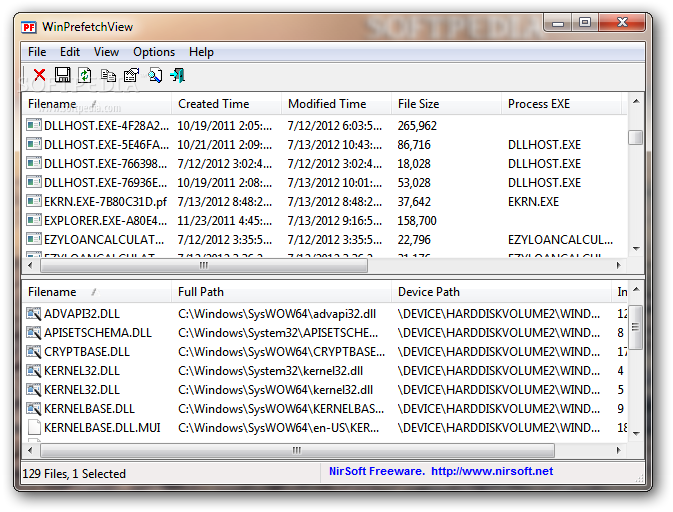Click lower pane vertical scroll down arrow
Image resolution: width=673 pixels, height=512 pixels.
point(636,434)
